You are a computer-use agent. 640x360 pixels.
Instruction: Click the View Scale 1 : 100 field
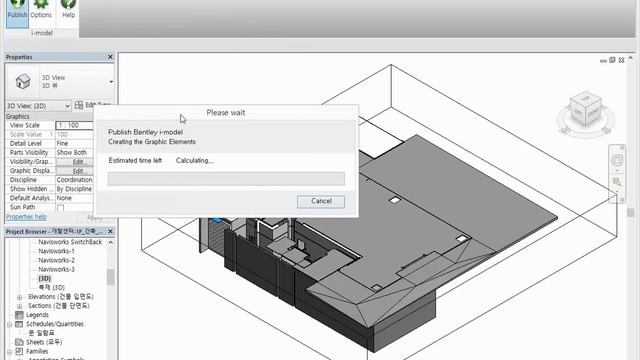coord(75,125)
